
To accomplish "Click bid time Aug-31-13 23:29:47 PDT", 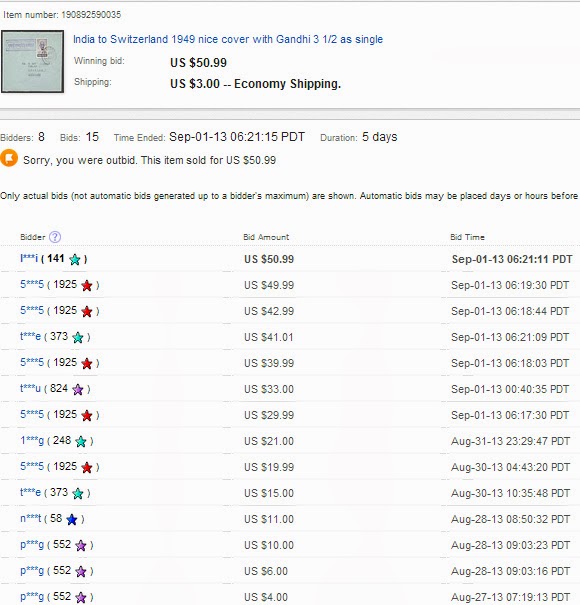I will [x=511, y=441].
